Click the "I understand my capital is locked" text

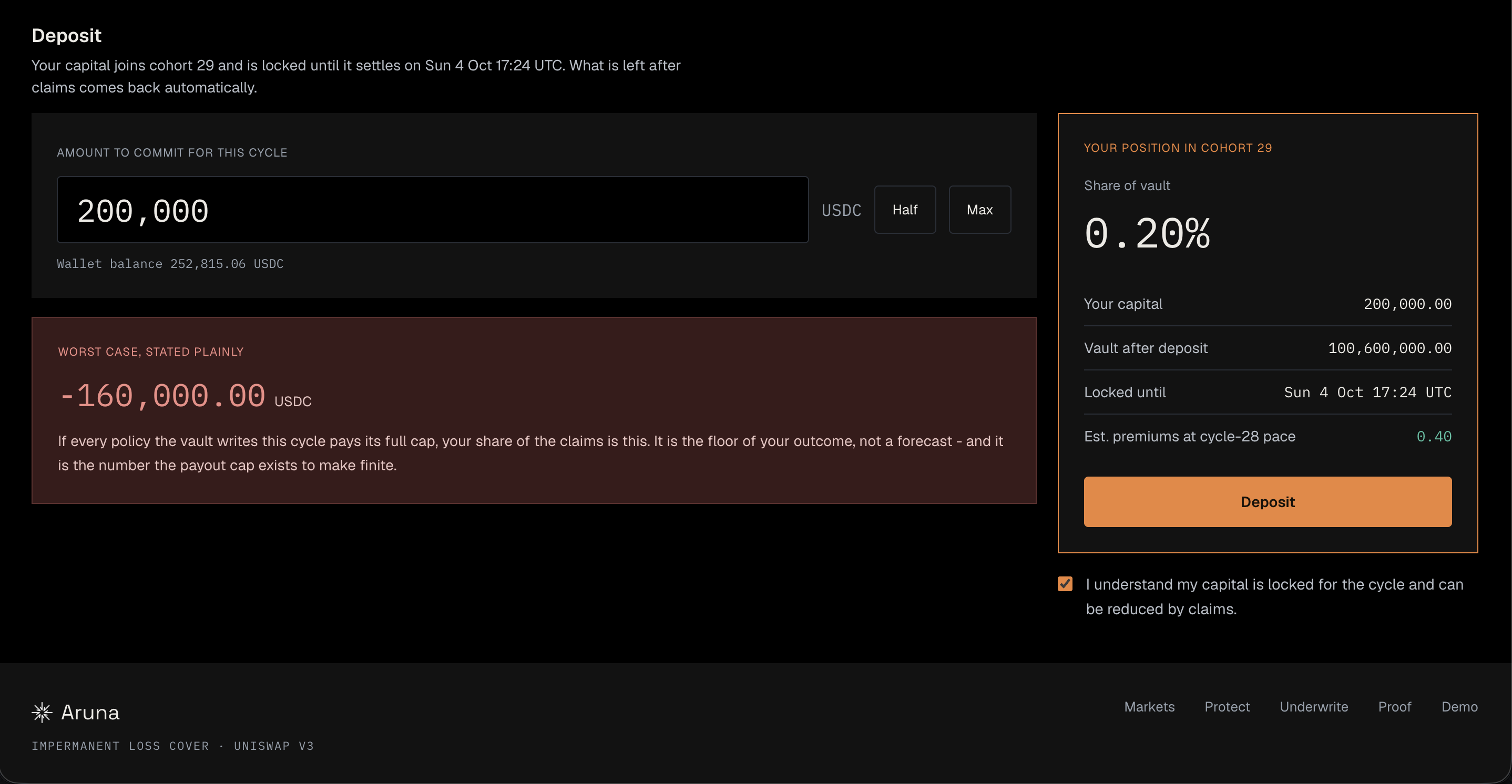click(1275, 597)
